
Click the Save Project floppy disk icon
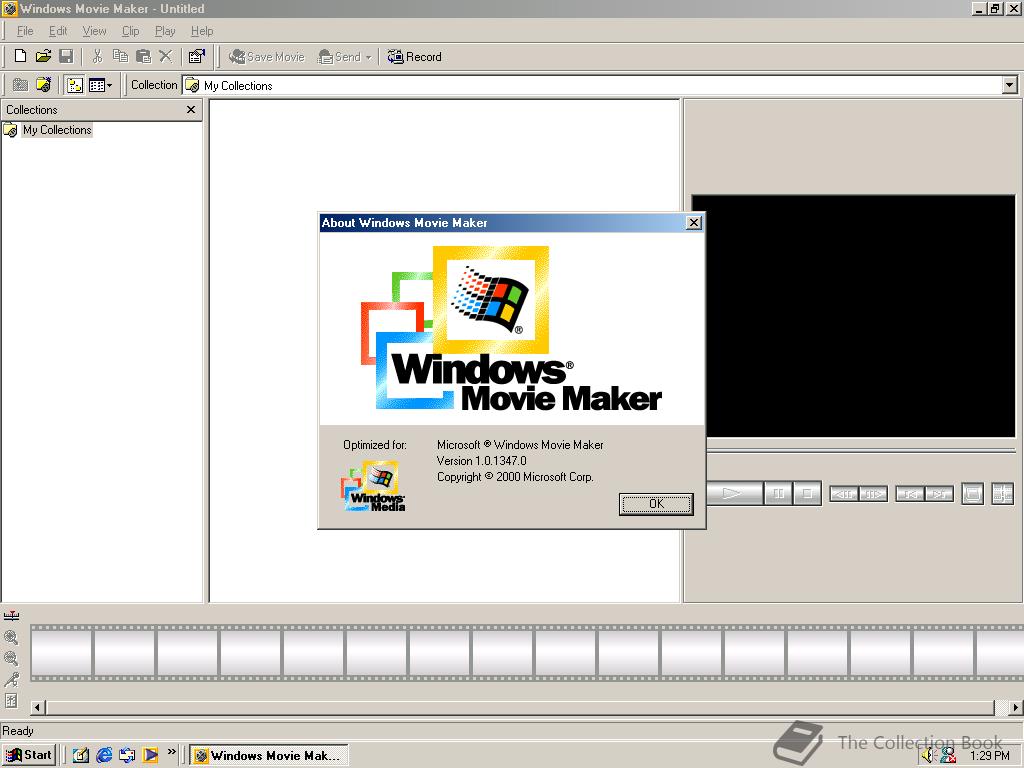[66, 56]
